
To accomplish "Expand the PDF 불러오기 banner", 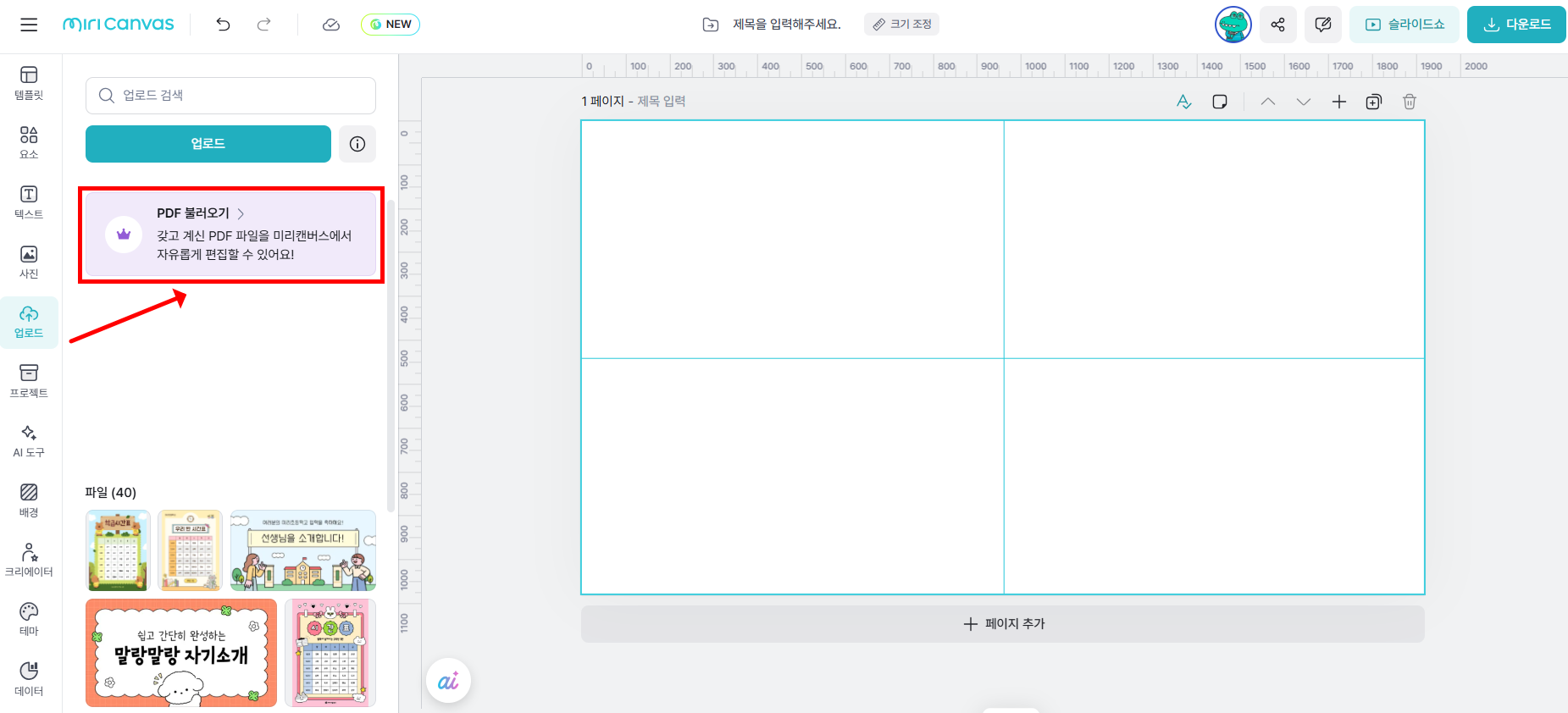I will (230, 235).
